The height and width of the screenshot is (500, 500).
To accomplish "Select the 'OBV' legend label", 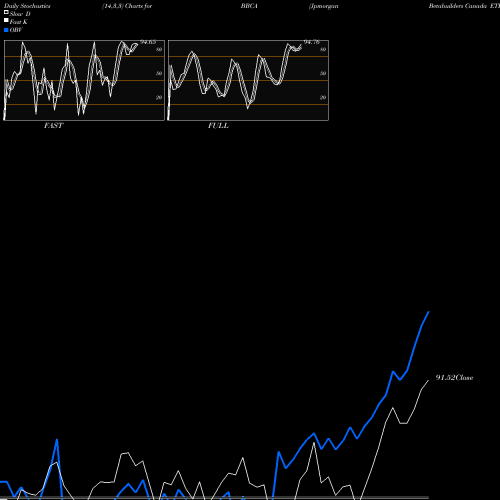I will tap(16, 30).
